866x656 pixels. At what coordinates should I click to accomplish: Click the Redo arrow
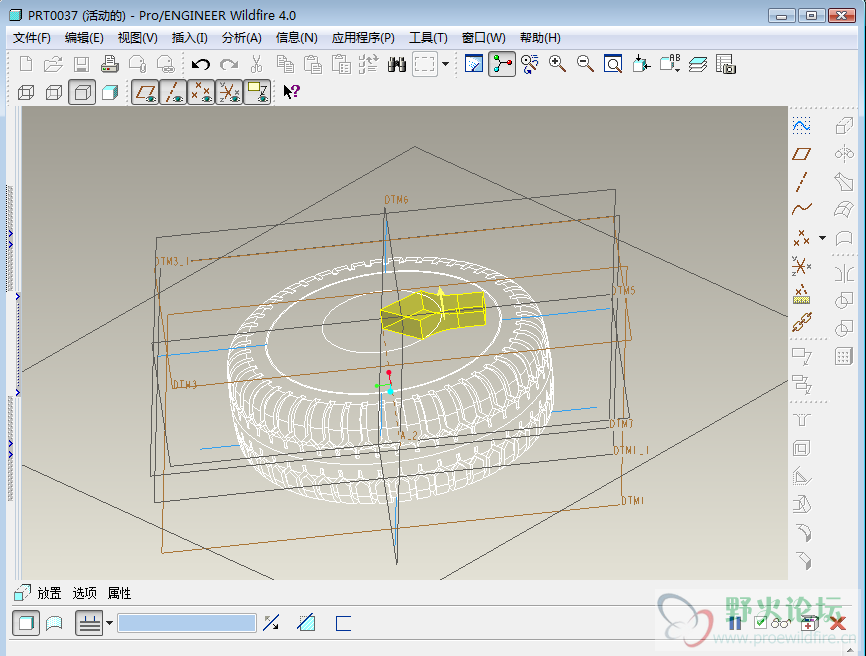[229, 65]
